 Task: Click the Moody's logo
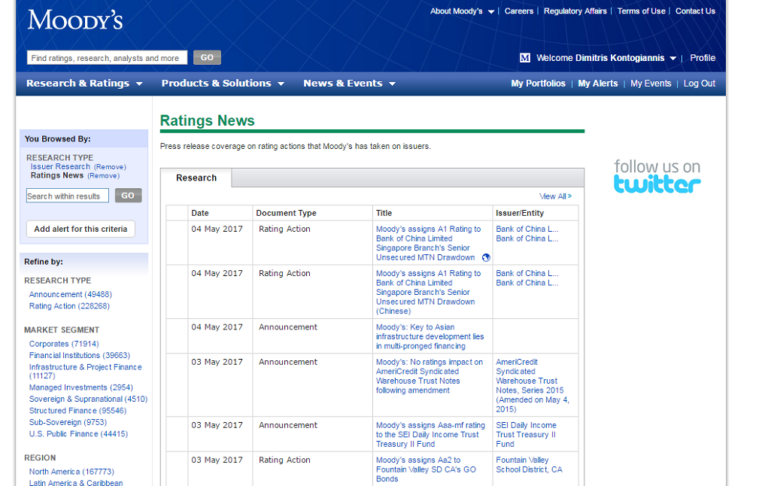75,20
